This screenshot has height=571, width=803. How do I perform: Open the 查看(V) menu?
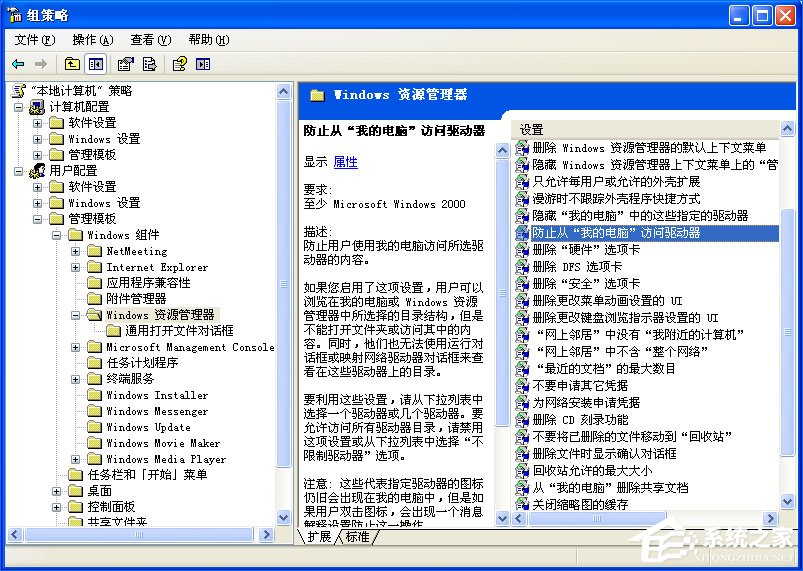tap(151, 40)
